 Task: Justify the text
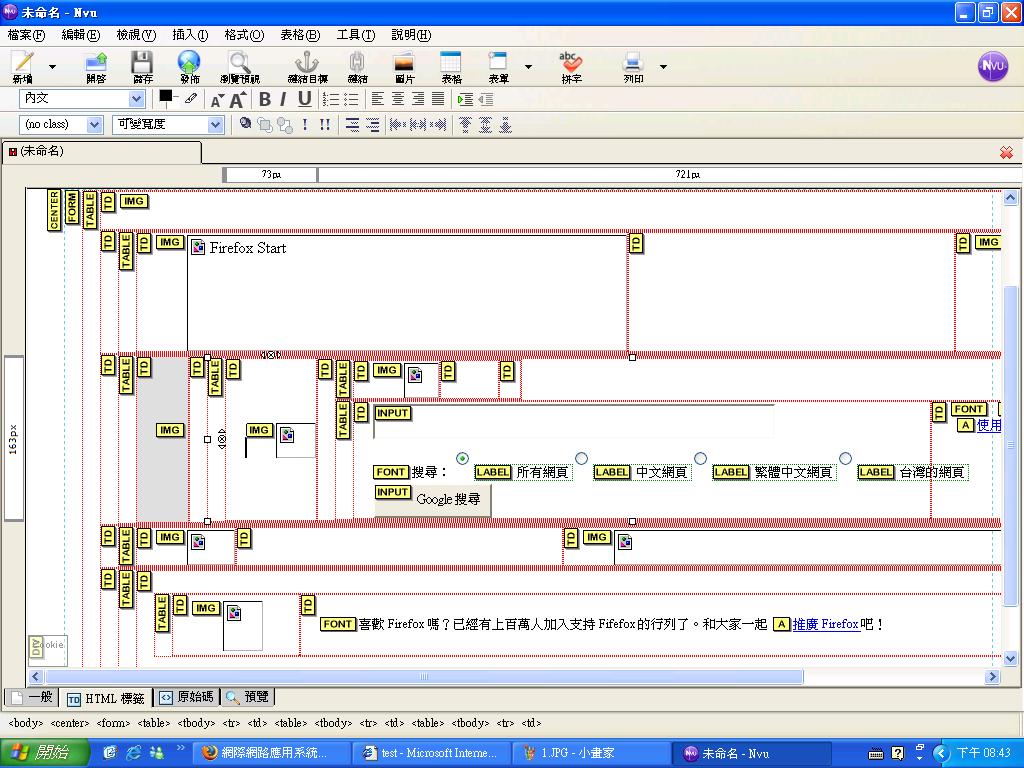[438, 99]
